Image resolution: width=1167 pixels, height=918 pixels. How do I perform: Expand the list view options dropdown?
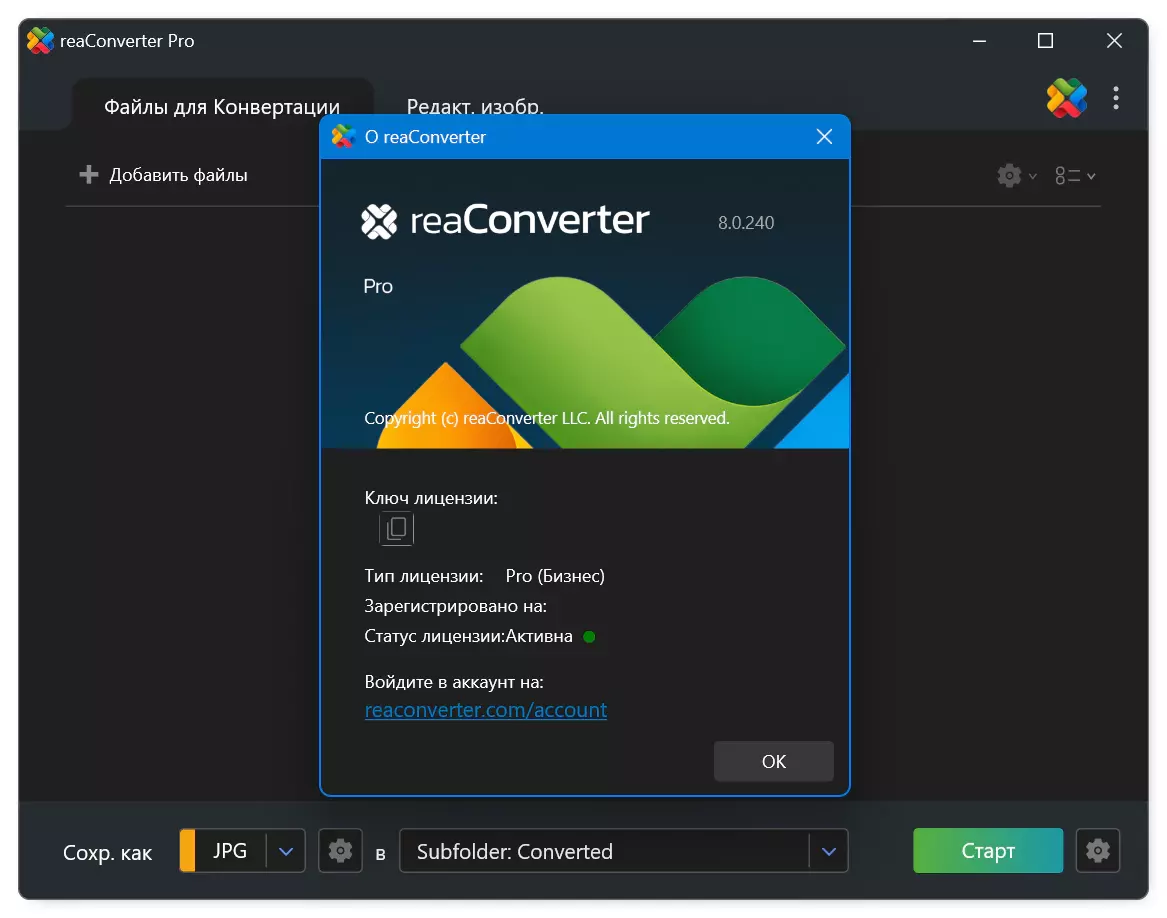coord(1075,176)
